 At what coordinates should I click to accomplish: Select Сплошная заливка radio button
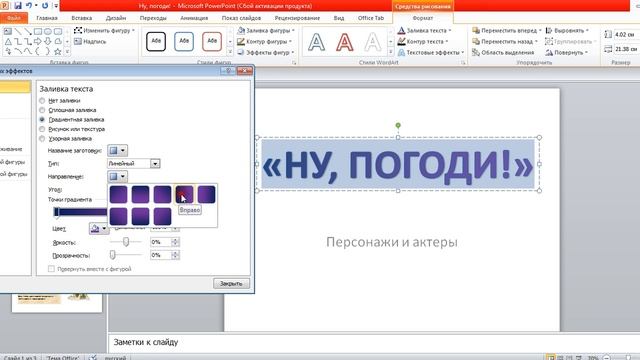point(42,110)
